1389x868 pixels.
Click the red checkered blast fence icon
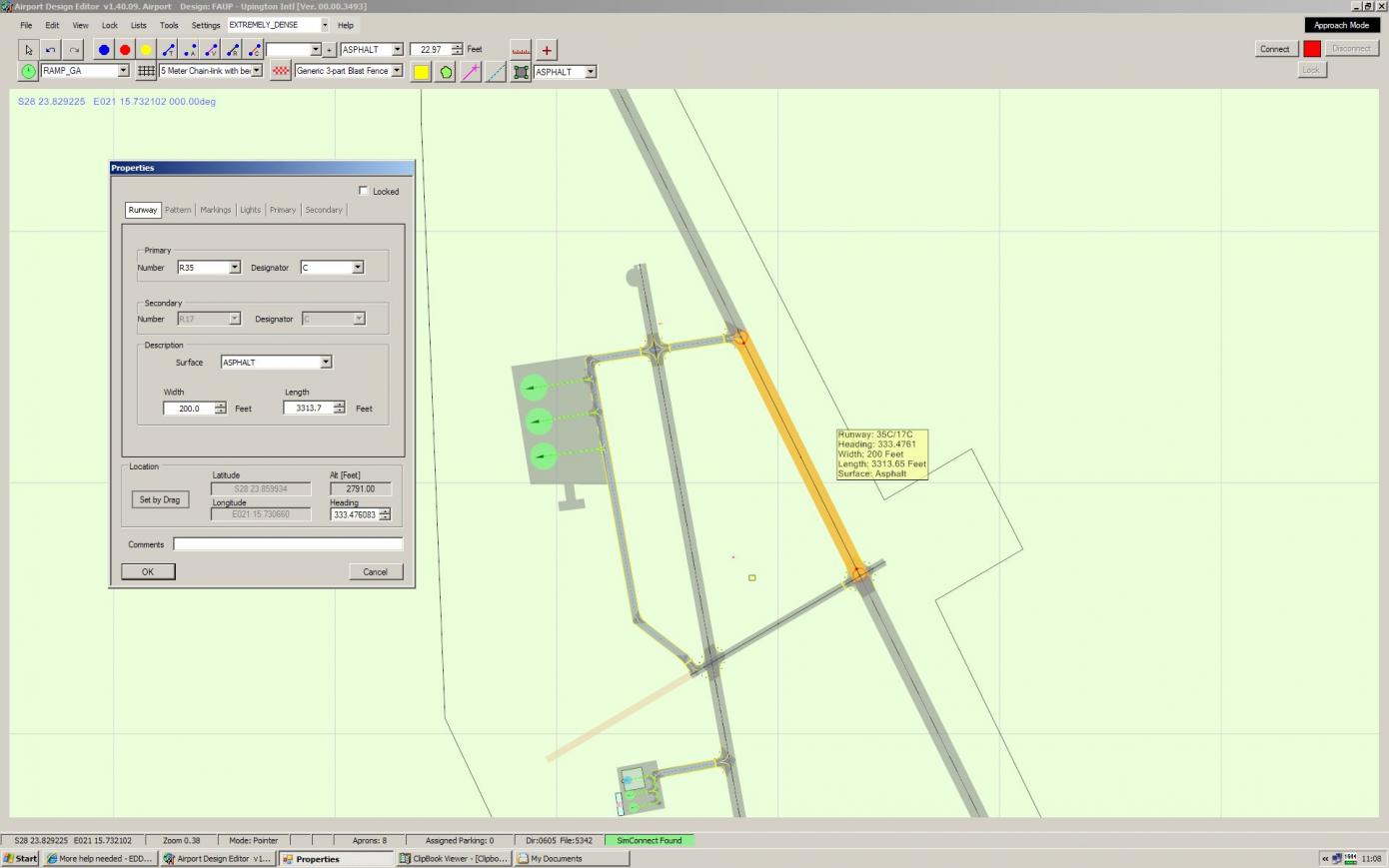281,71
